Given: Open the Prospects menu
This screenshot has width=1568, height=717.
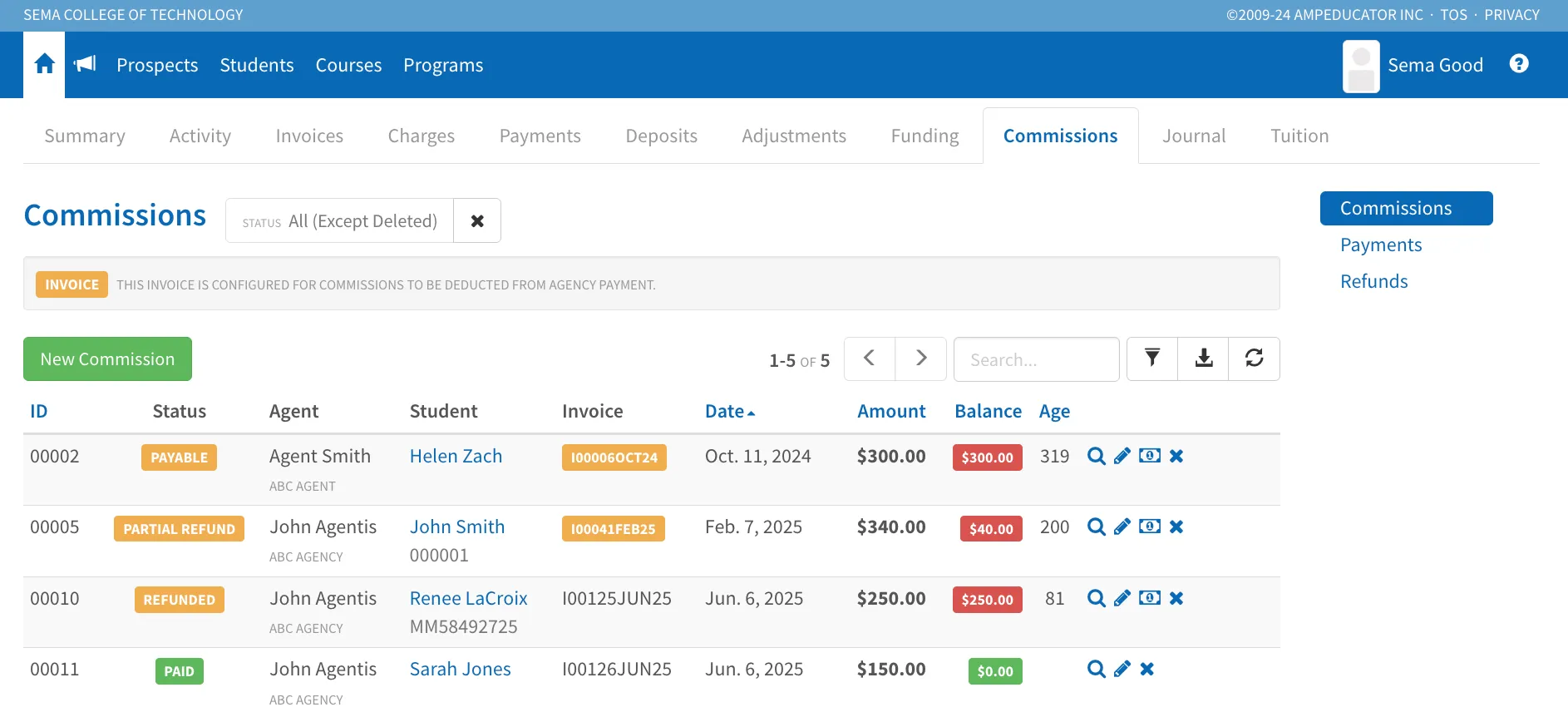Looking at the screenshot, I should 157,65.
